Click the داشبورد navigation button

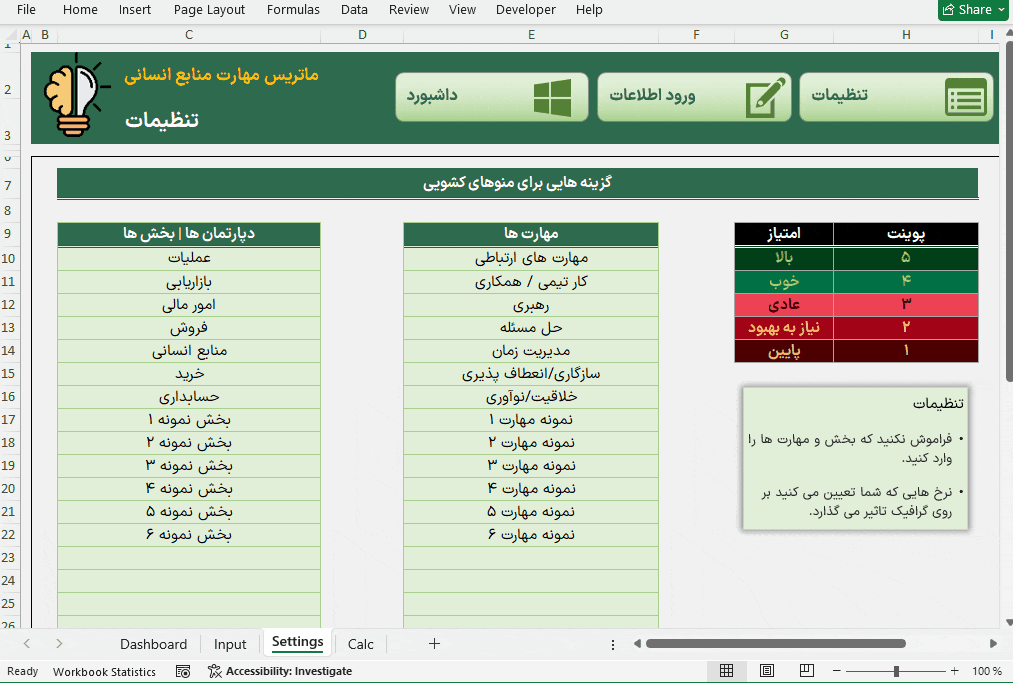coord(492,97)
